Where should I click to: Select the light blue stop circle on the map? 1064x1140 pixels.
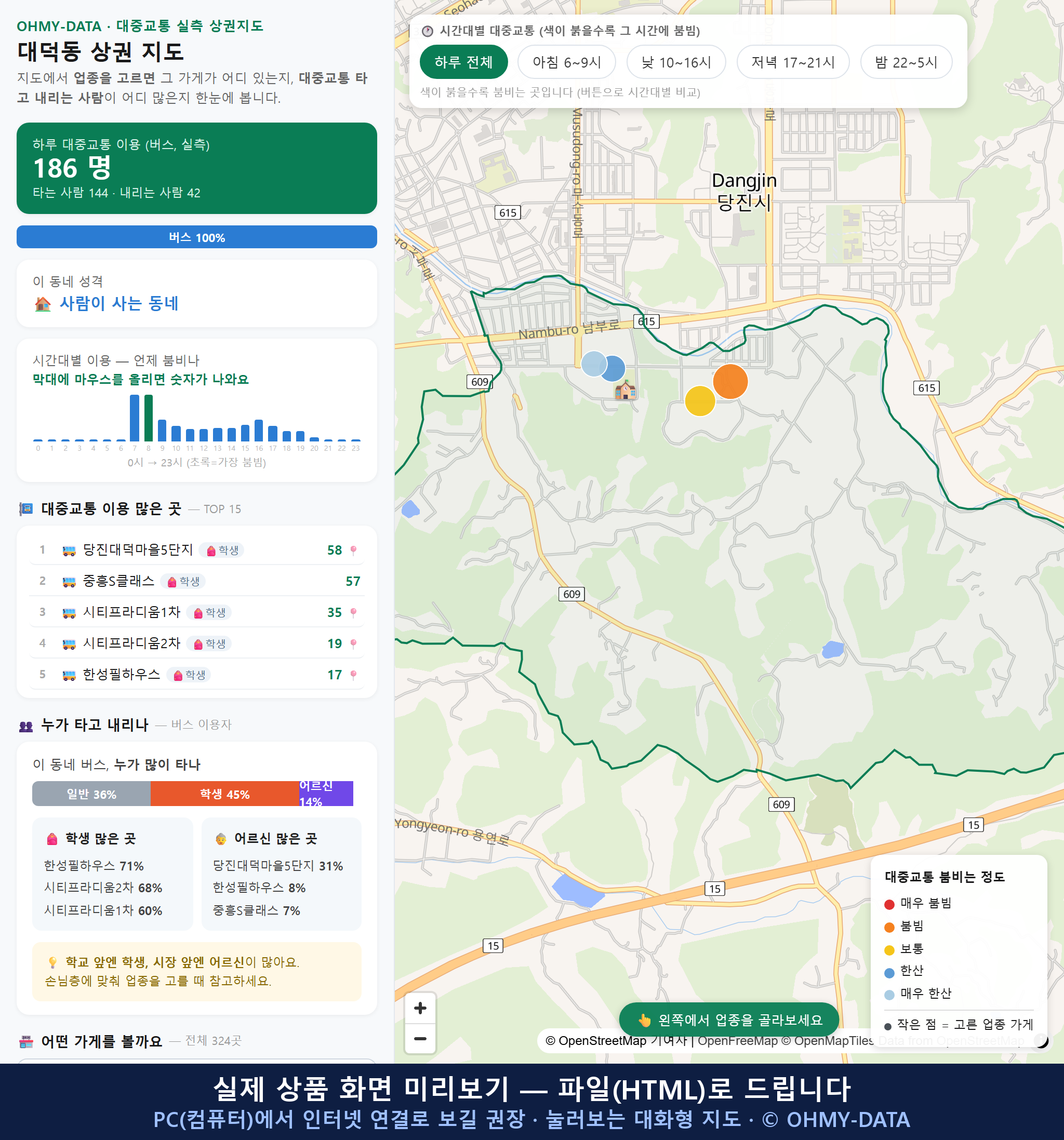[x=594, y=364]
